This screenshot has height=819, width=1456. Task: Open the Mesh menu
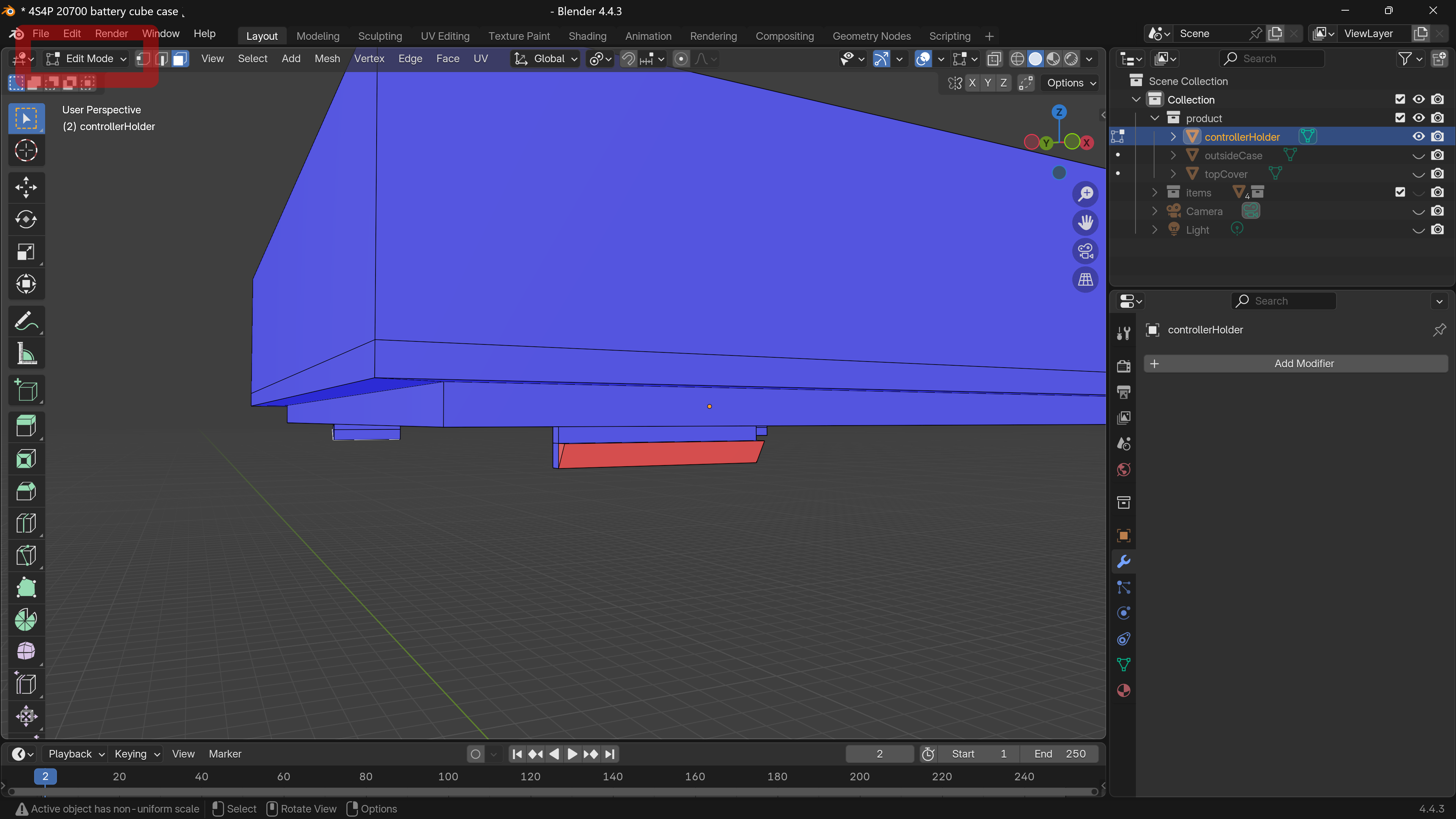coord(327,58)
